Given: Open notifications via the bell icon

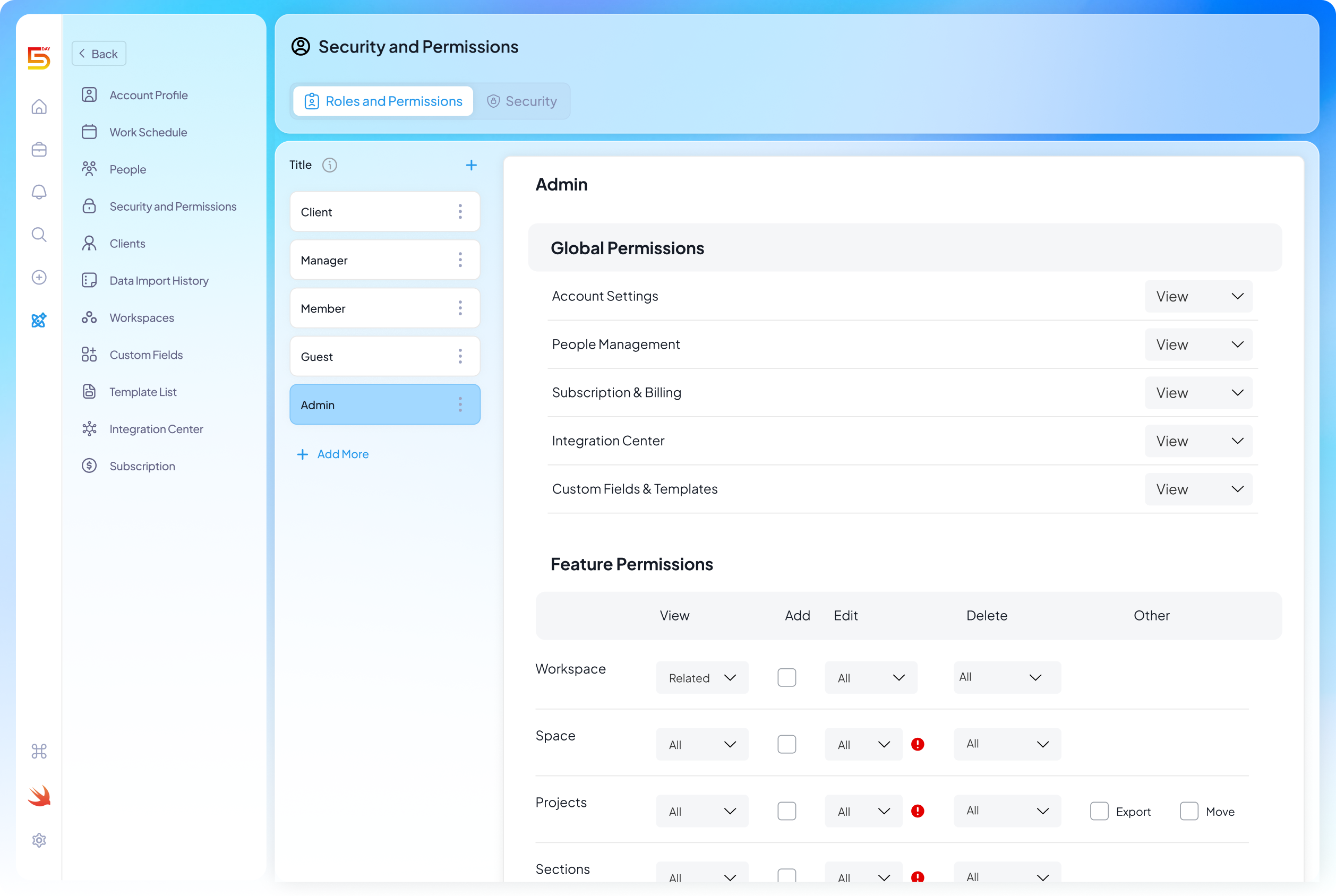Looking at the screenshot, I should pos(39,192).
